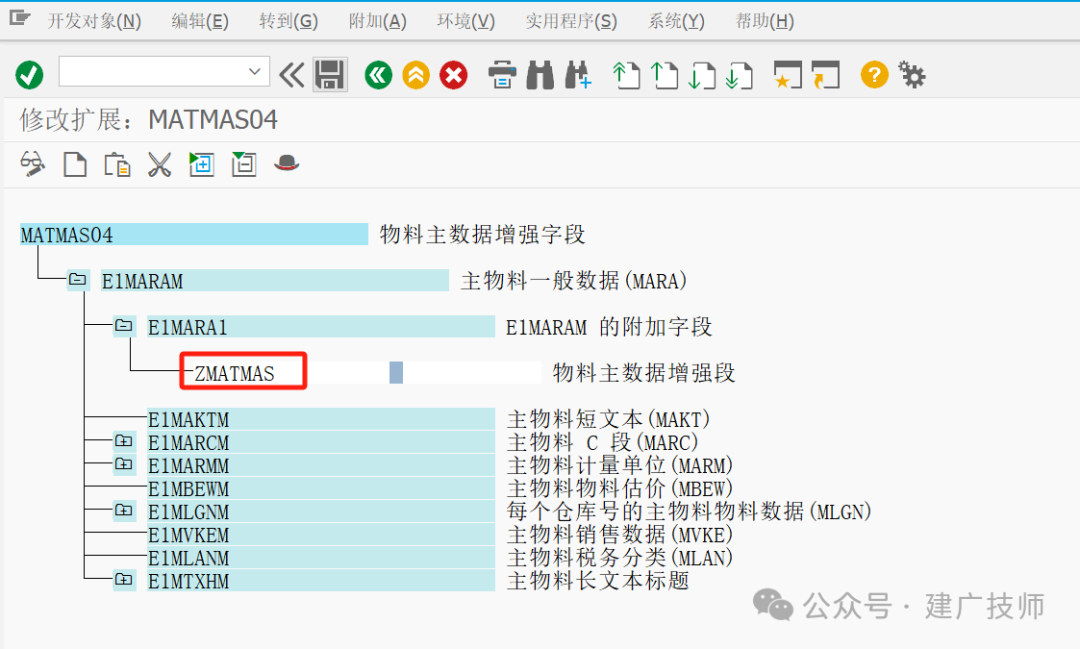Click the description 主物料长文本标题
The width and height of the screenshot is (1080, 649).
click(598, 581)
